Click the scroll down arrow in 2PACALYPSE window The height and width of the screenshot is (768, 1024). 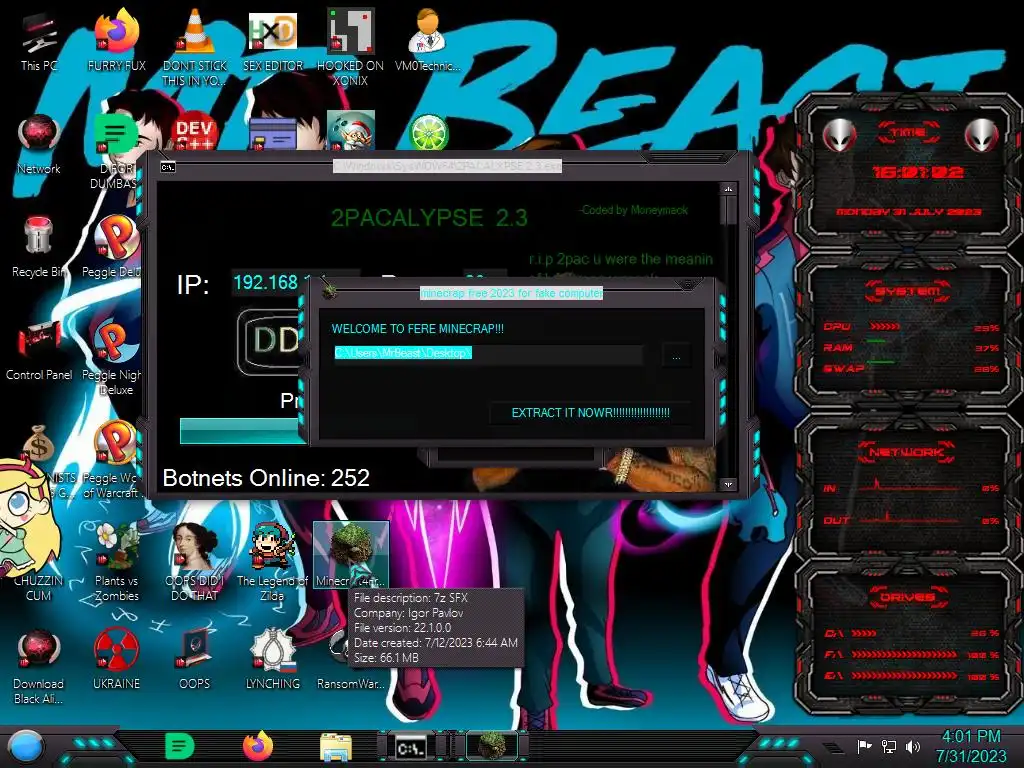(x=728, y=484)
